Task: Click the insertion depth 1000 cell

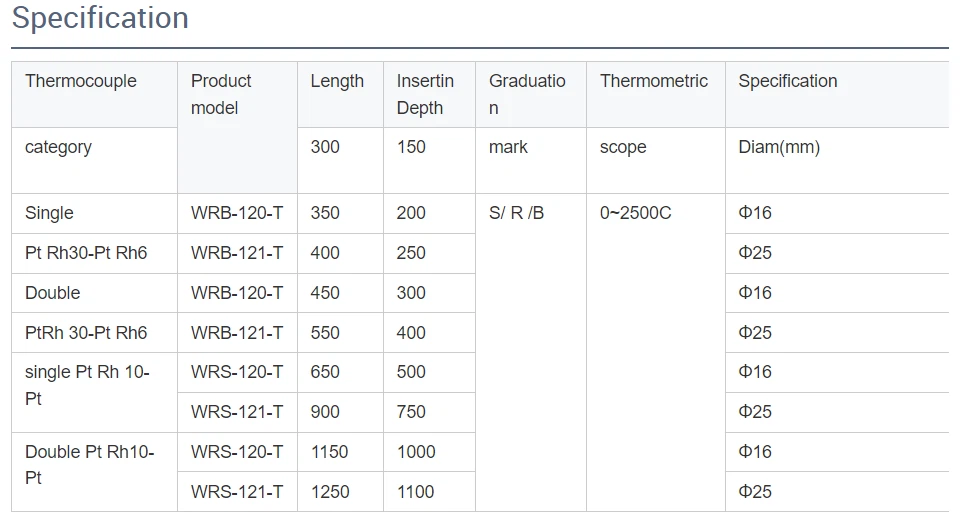Action: tap(429, 452)
